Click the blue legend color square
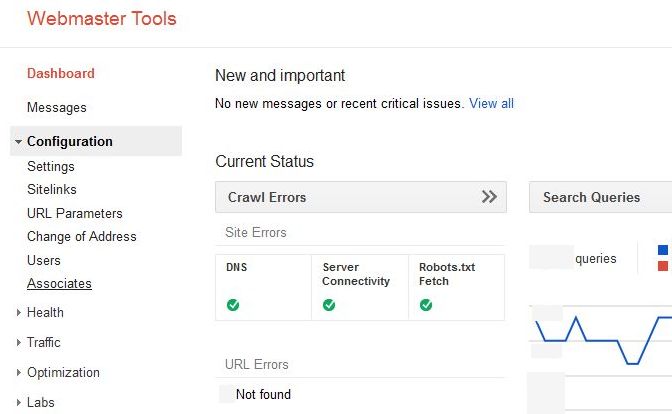 click(x=663, y=250)
